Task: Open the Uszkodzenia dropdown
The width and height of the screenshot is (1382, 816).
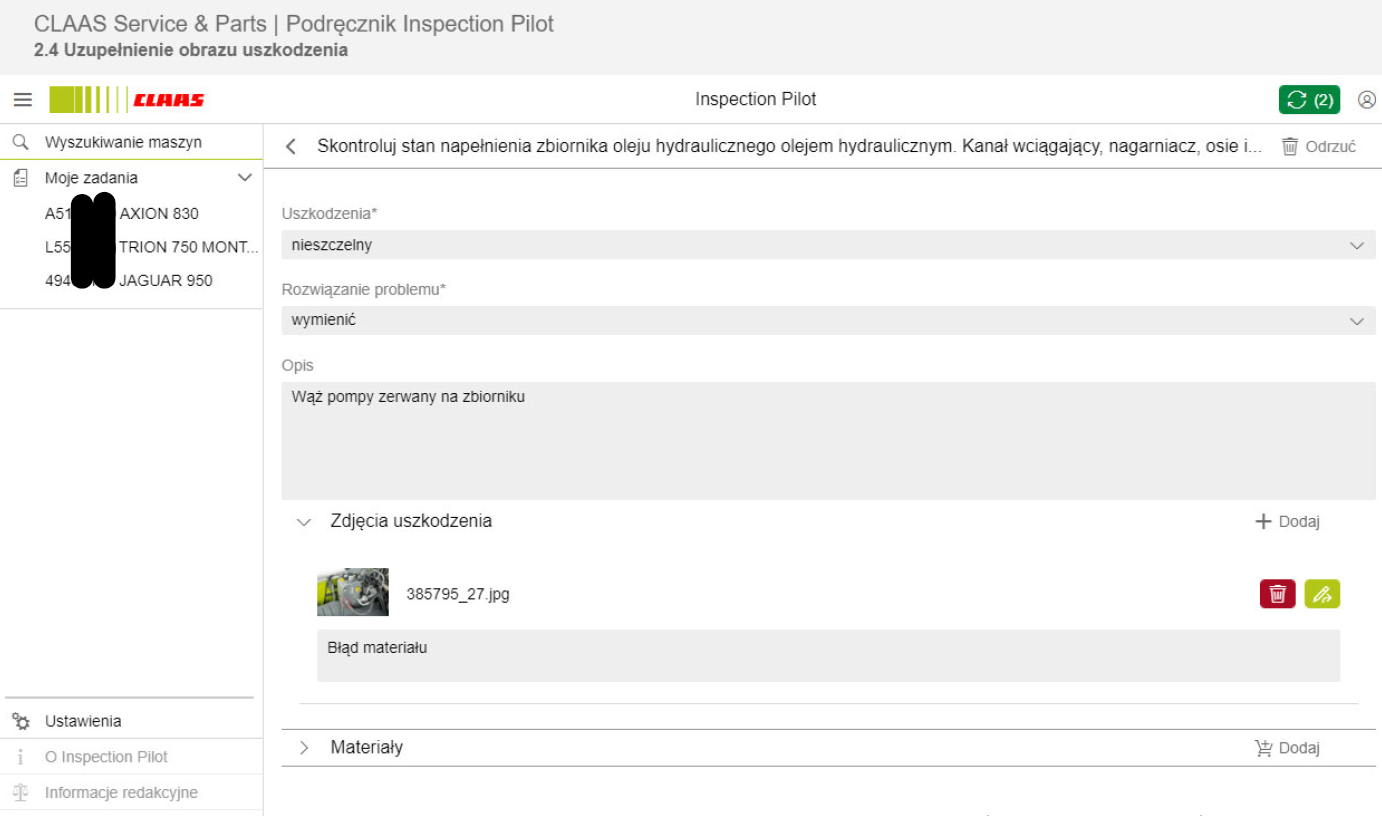Action: [828, 245]
